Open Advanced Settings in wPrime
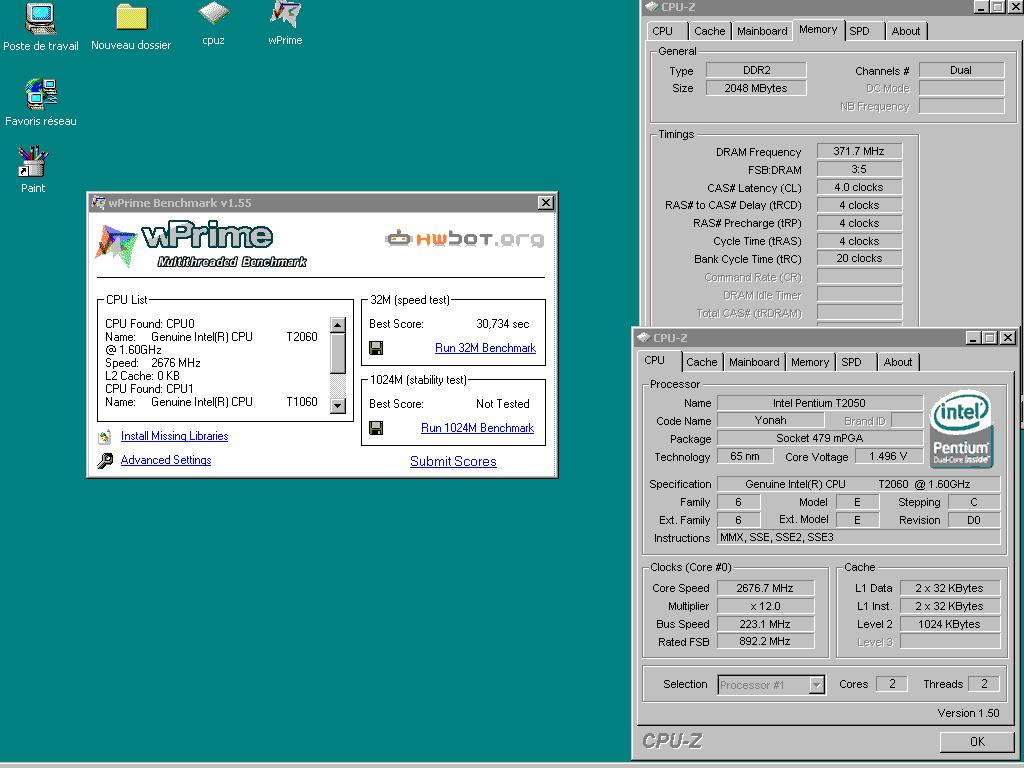 pos(166,460)
